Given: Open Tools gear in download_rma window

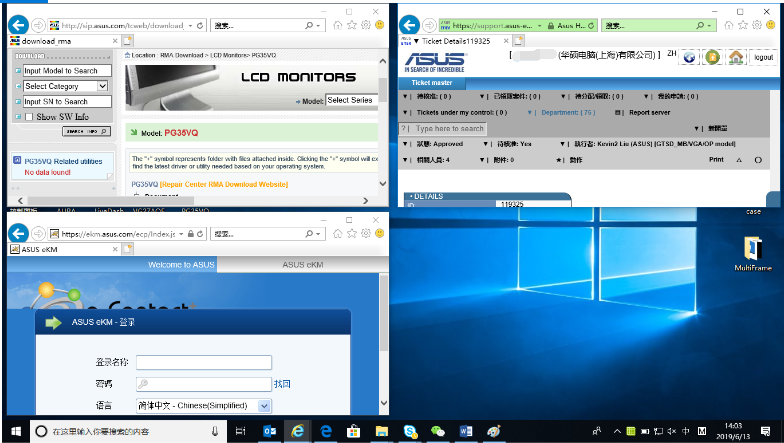Looking at the screenshot, I should [x=366, y=25].
